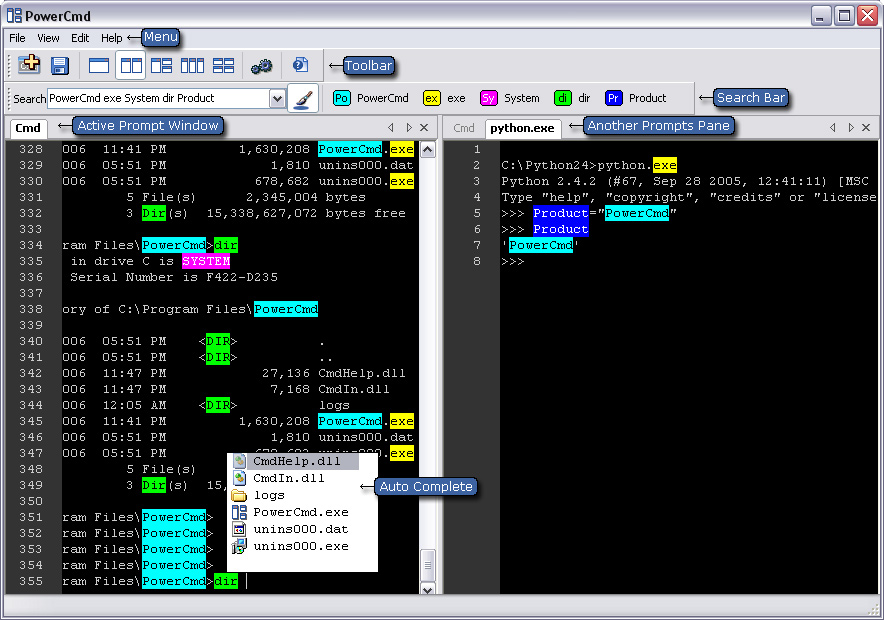Expand the Search history dropdown arrow
The width and height of the screenshot is (884, 620).
click(x=277, y=99)
